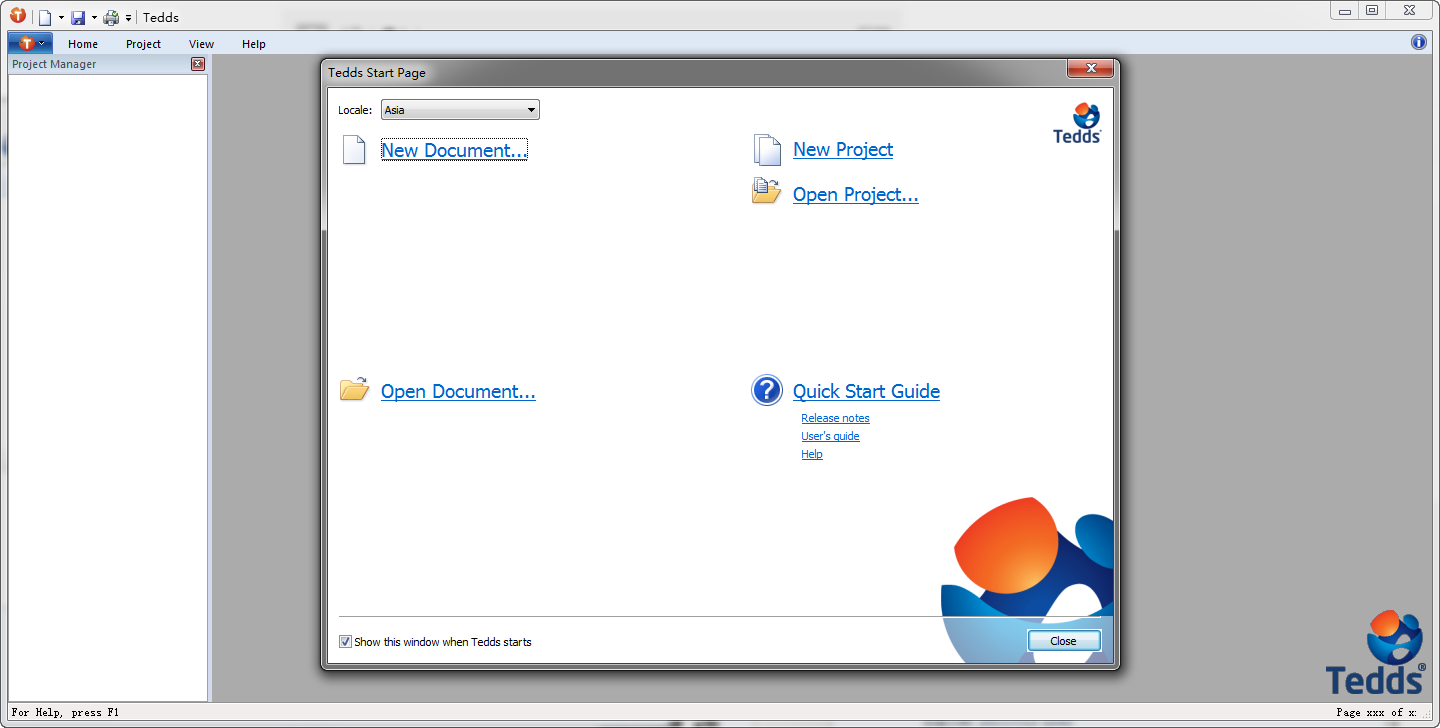Click the folder icon beside Open Project

766,190
